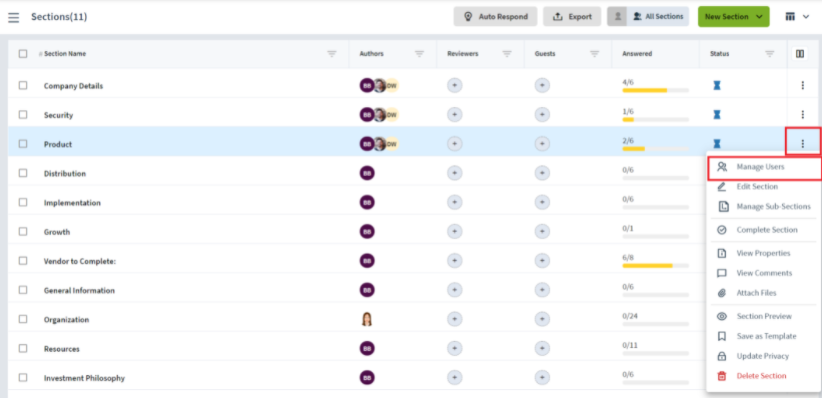Image resolution: width=822 pixels, height=398 pixels.
Task: Add a guest to Organization section
Action: click(542, 319)
